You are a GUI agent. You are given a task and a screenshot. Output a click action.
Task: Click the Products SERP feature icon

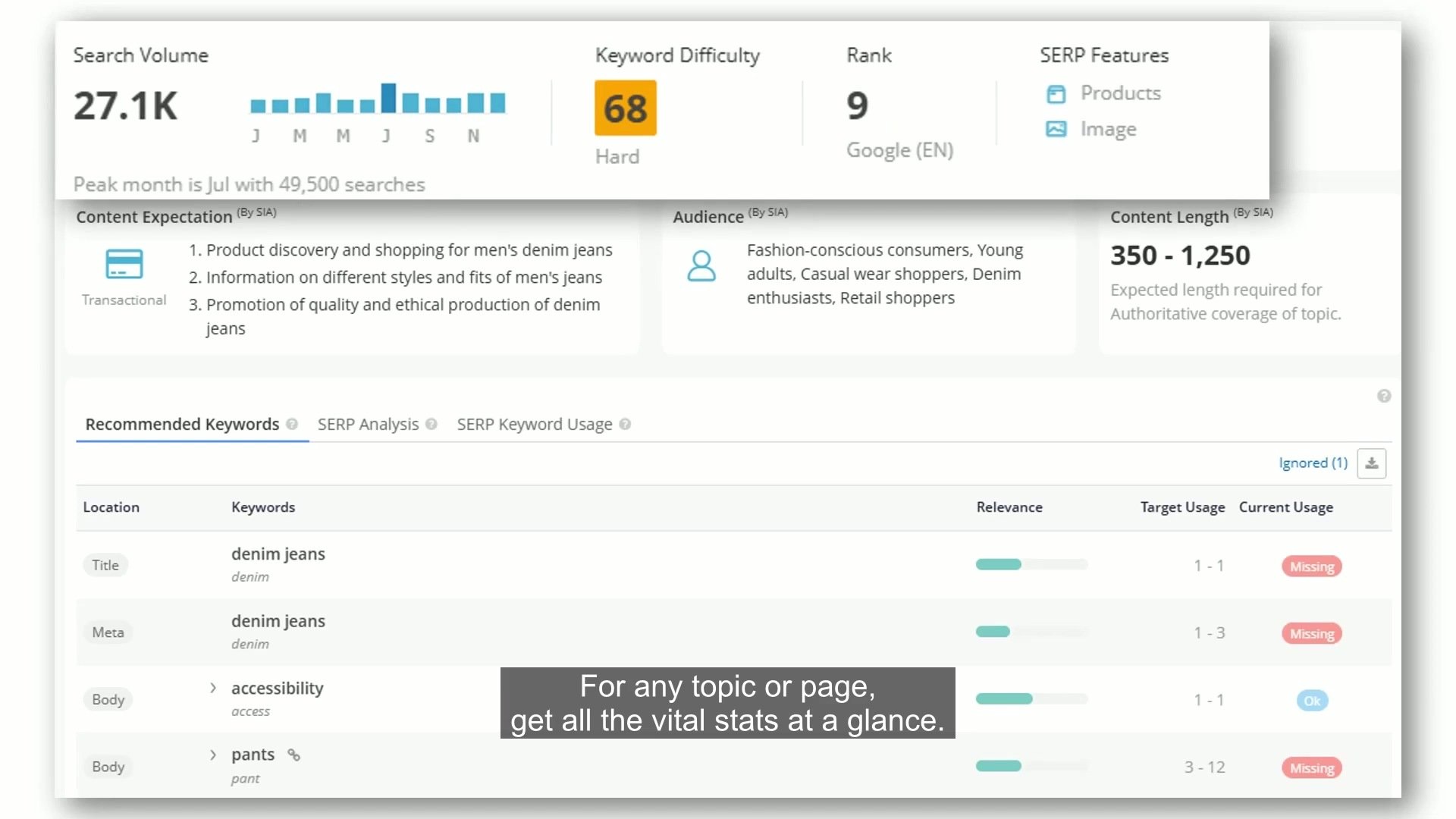1056,94
